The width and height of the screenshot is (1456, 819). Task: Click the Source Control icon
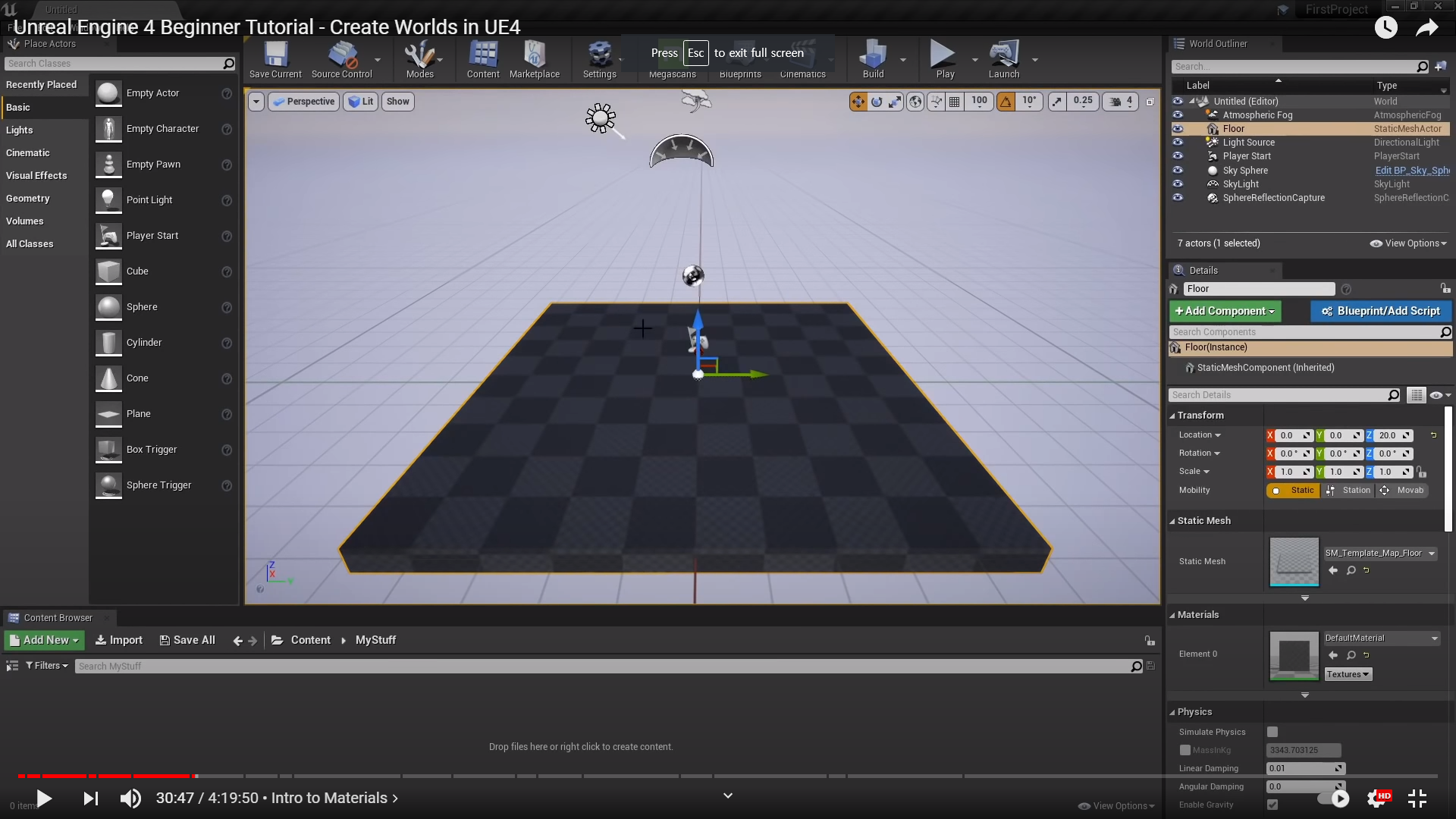[x=341, y=56]
